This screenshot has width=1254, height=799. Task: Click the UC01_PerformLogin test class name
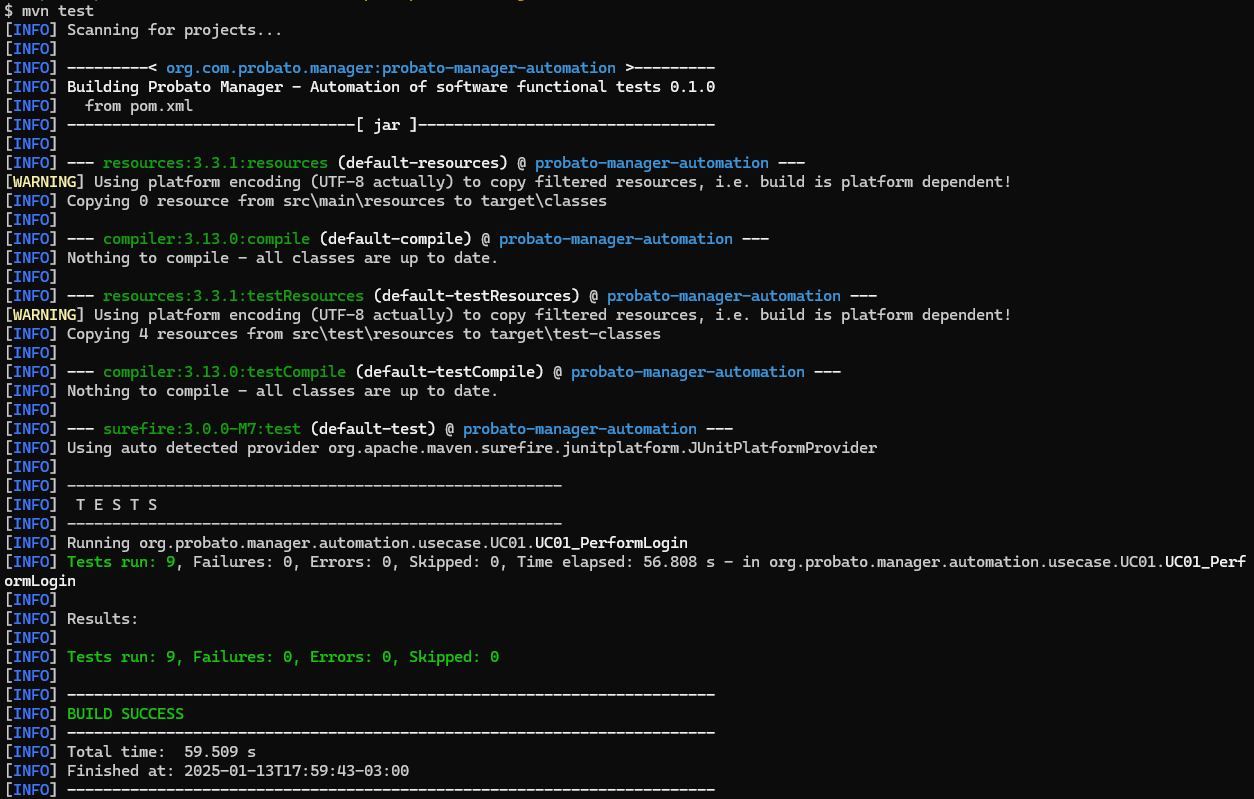click(608, 542)
